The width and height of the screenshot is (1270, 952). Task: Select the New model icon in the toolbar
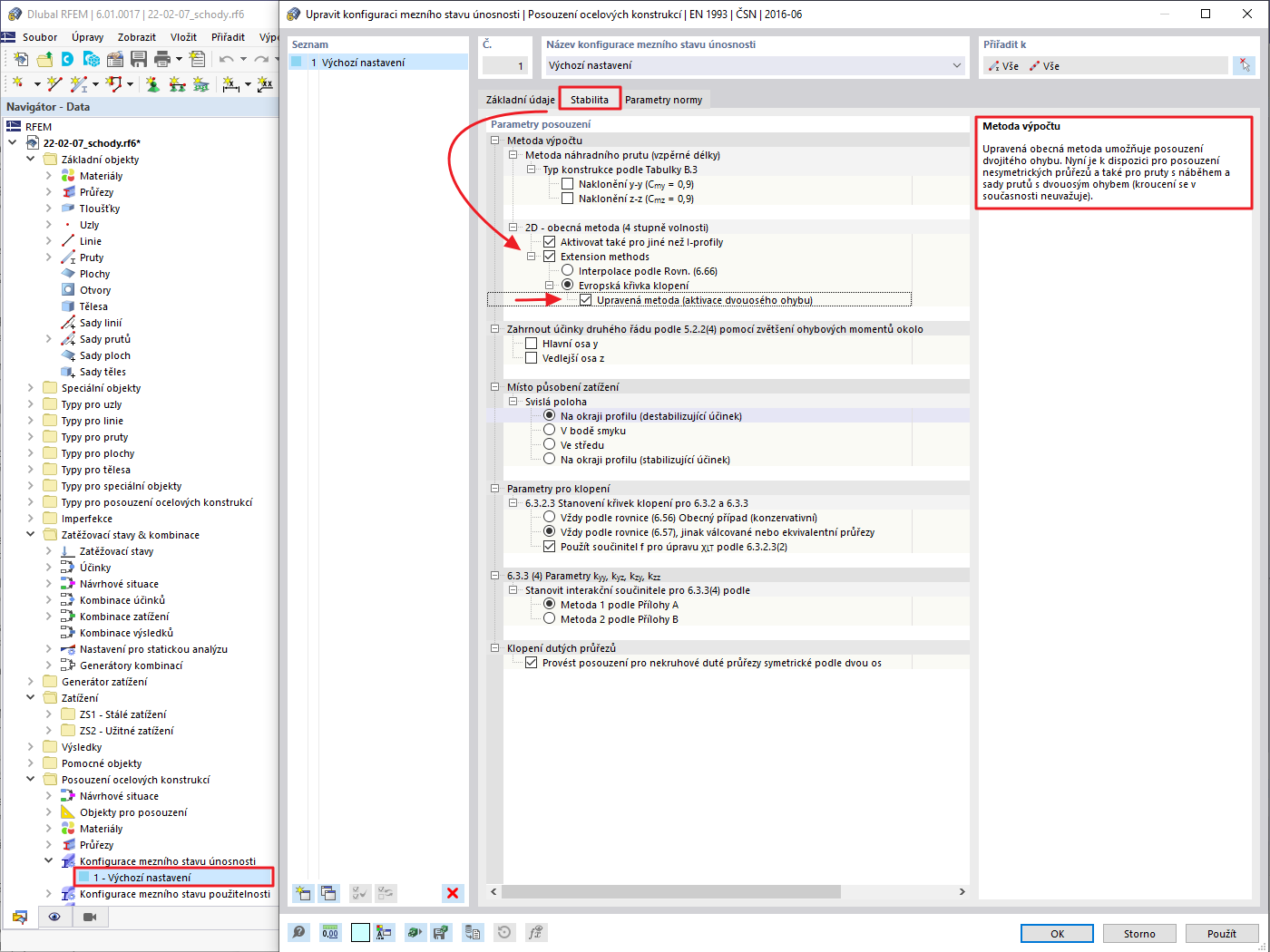coord(21,60)
